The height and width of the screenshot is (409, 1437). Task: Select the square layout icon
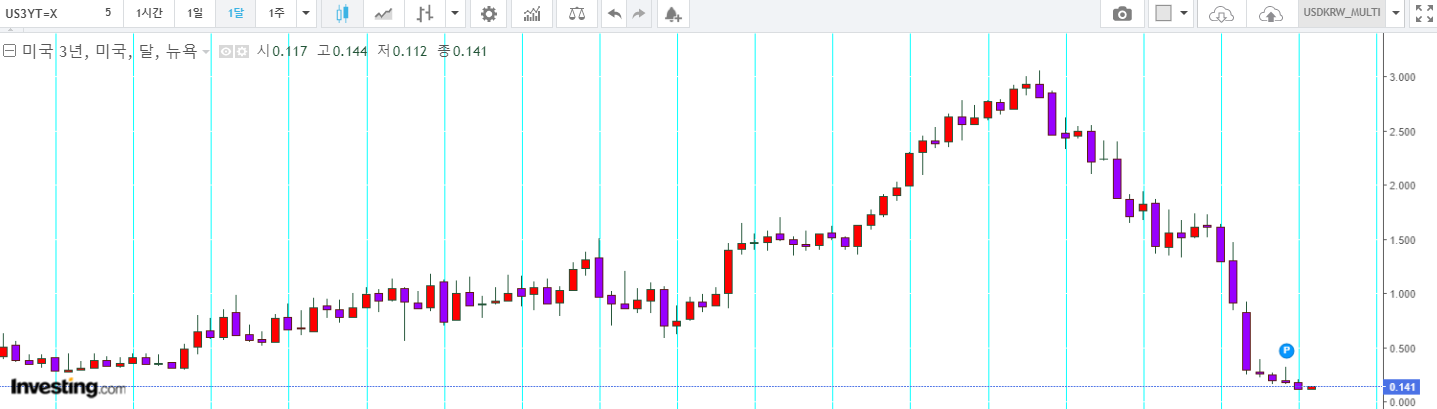[x=1163, y=14]
